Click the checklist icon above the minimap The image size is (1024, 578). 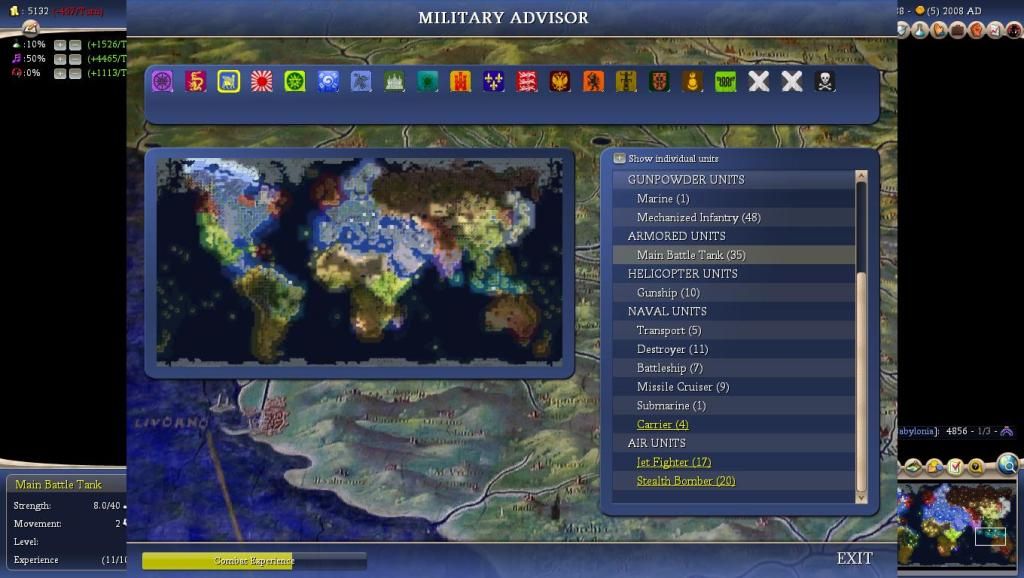coord(955,466)
